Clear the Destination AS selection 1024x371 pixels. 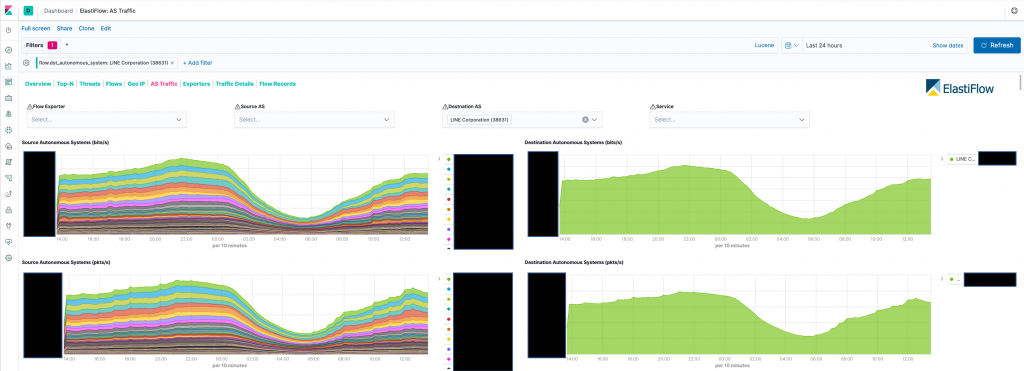pyautogui.click(x=585, y=120)
